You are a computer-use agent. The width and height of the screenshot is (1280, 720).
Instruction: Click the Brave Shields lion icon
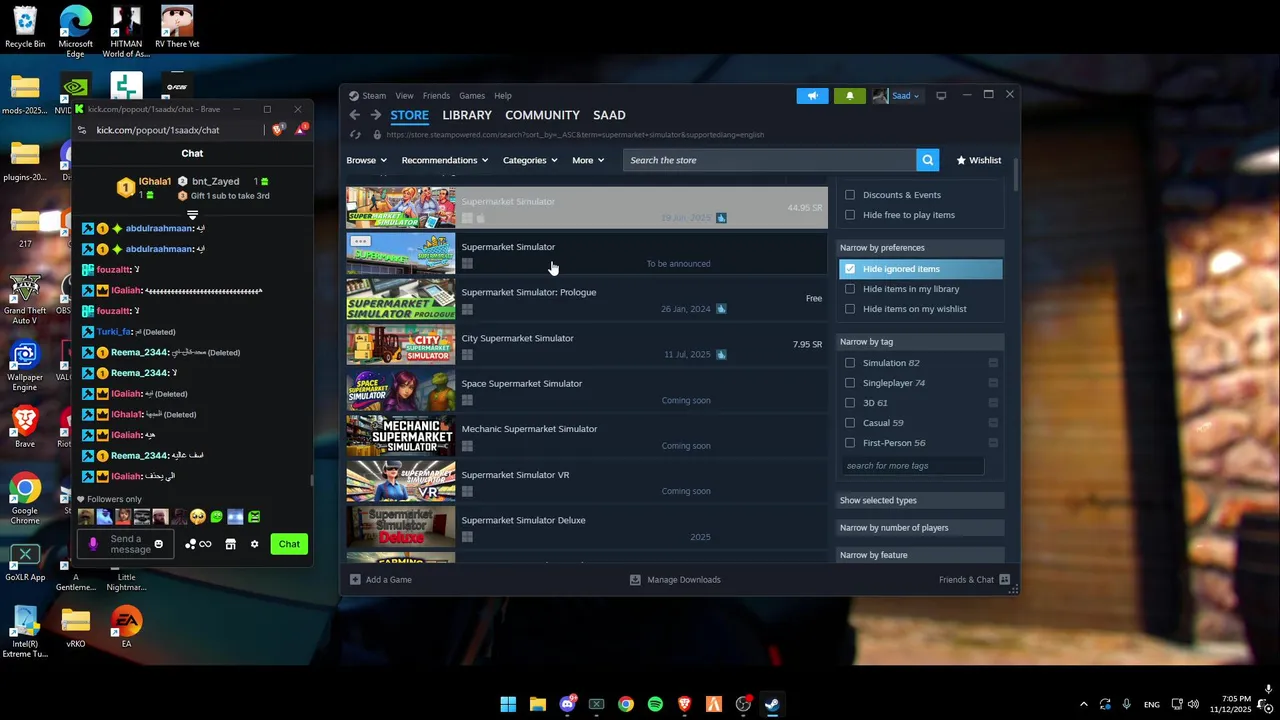coord(279,130)
